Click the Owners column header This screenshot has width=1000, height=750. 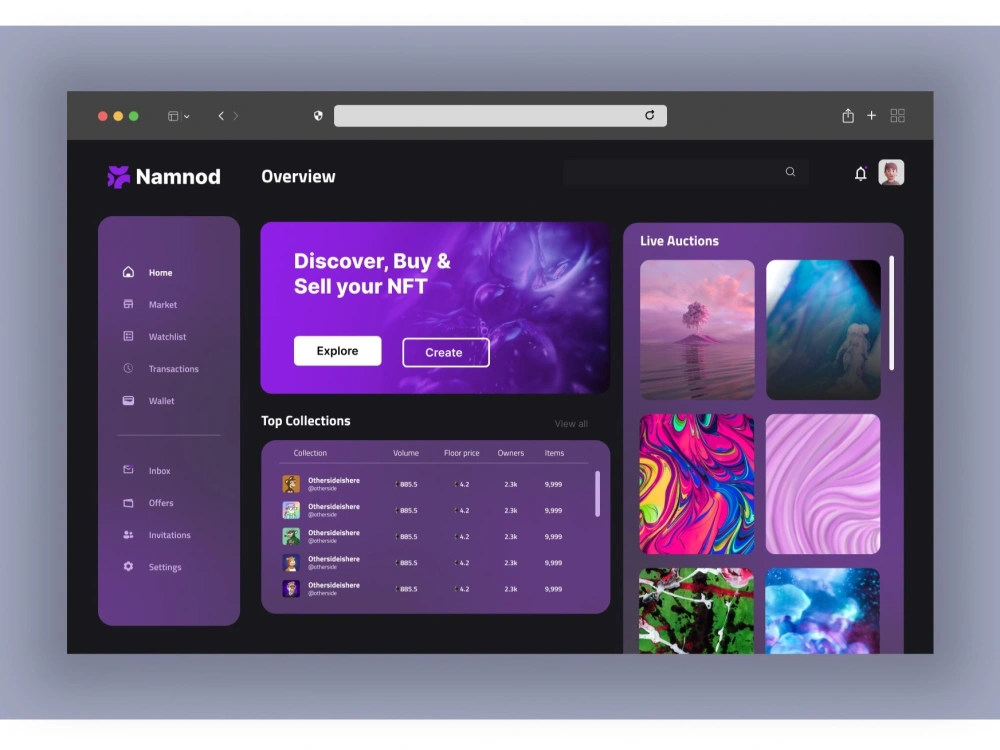click(510, 453)
